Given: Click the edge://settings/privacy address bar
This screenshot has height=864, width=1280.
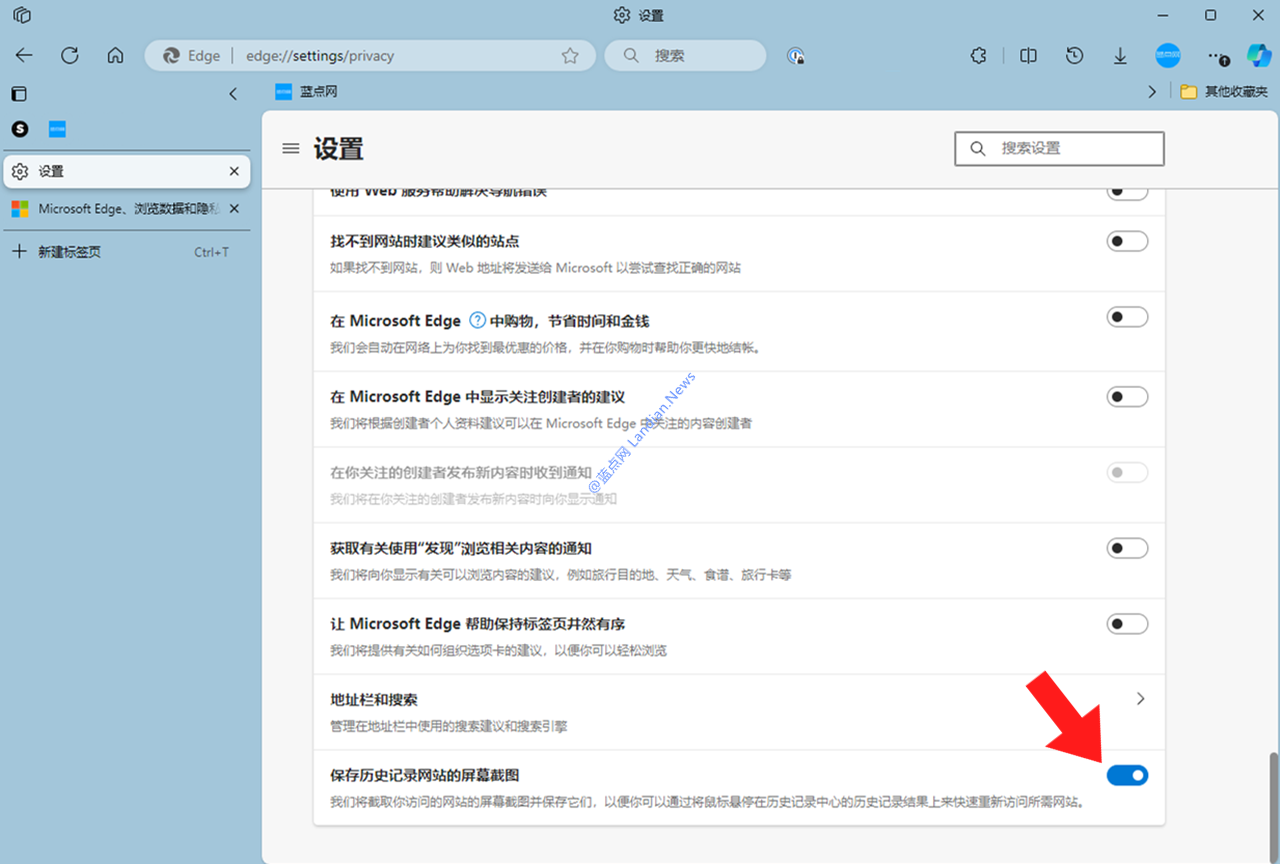Looking at the screenshot, I should [x=370, y=56].
